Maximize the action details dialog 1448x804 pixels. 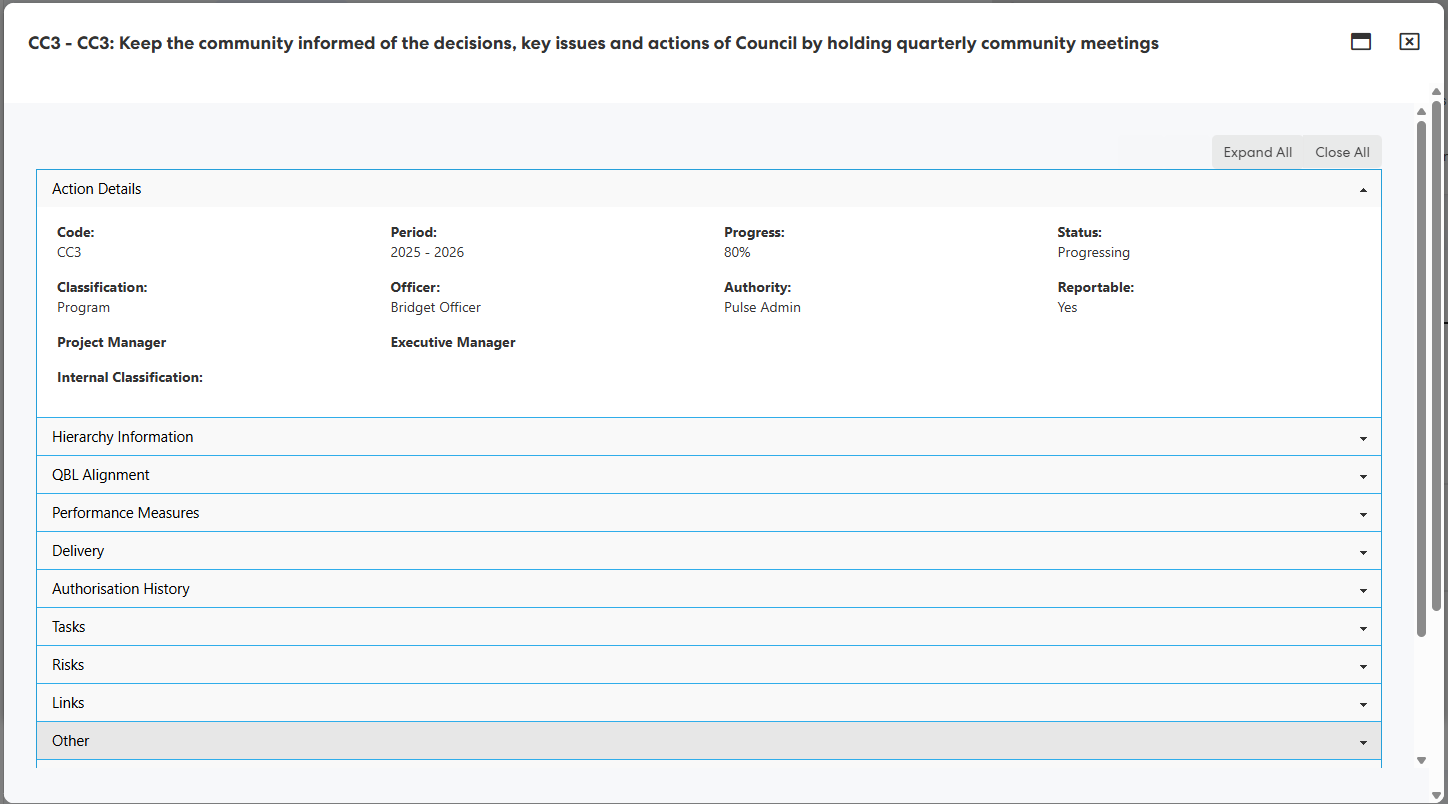click(1361, 42)
